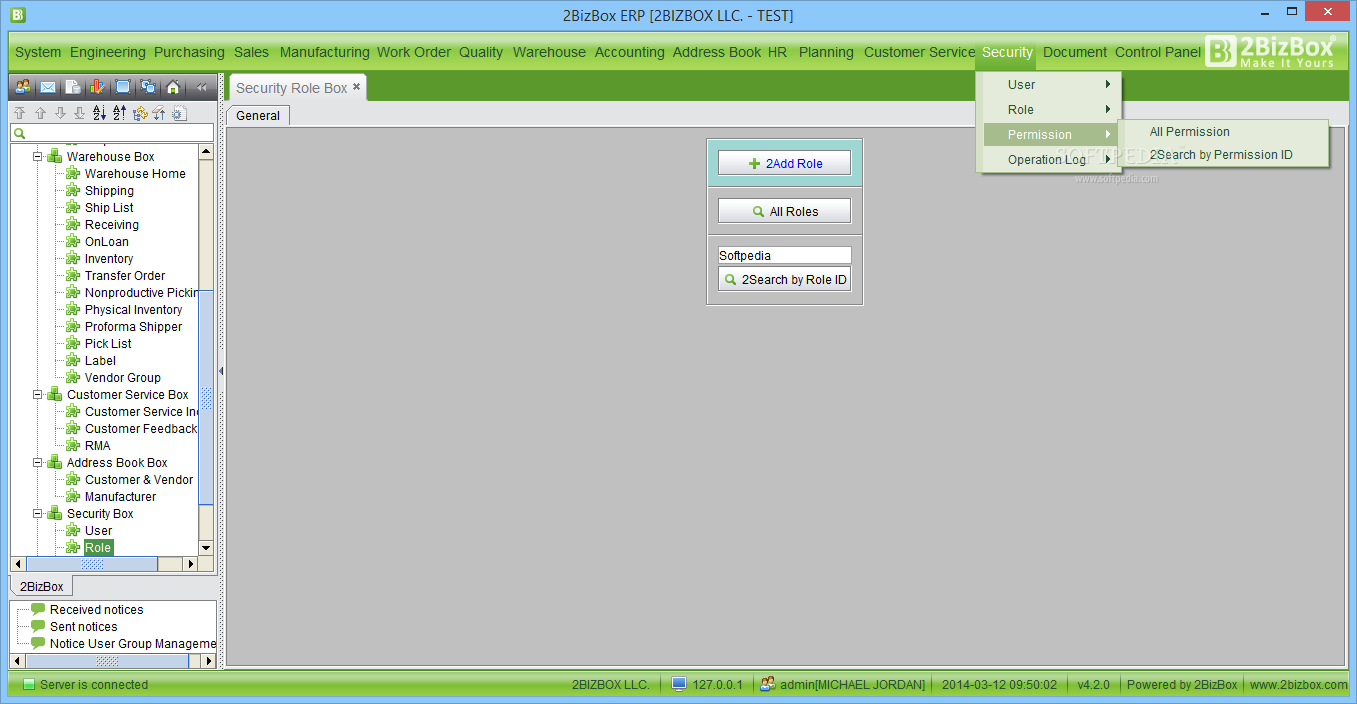
Task: Open Operation Log submenu entry
Action: [x=1049, y=160]
